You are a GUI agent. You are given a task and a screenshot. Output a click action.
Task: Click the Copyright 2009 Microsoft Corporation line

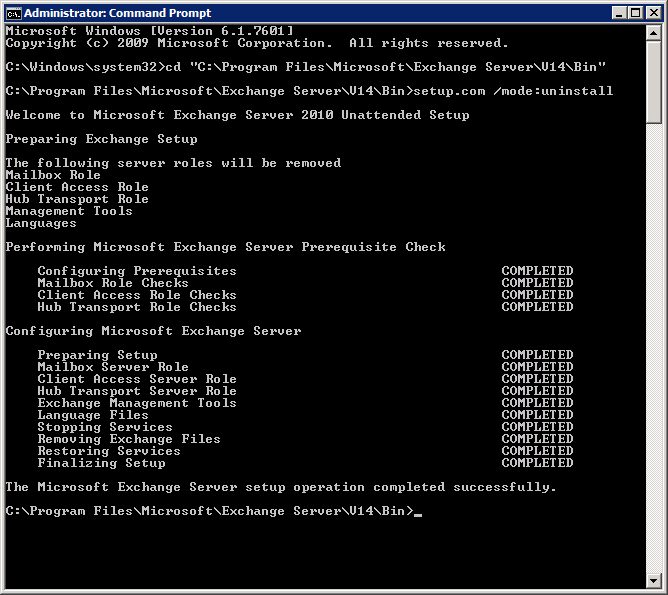coord(257,43)
